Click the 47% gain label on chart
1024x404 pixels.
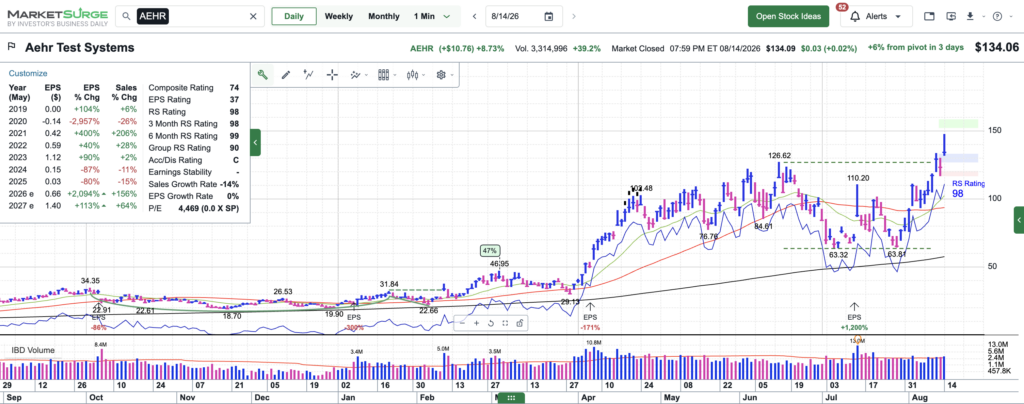(490, 251)
